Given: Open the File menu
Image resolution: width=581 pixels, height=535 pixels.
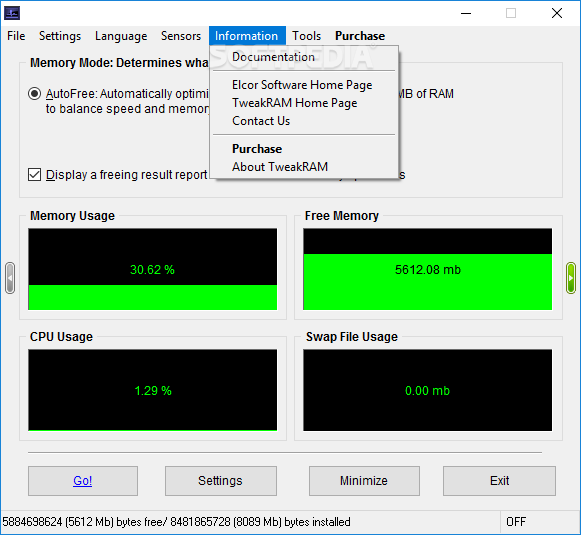Looking at the screenshot, I should [16, 36].
